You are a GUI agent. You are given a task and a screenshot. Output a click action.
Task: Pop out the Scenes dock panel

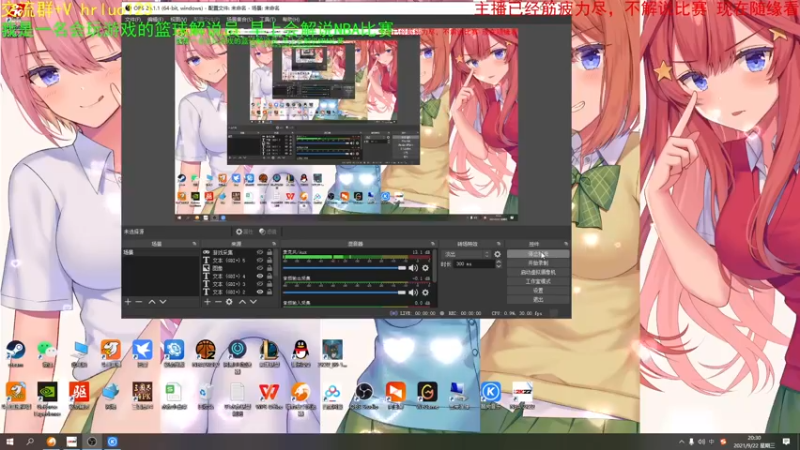(194, 244)
